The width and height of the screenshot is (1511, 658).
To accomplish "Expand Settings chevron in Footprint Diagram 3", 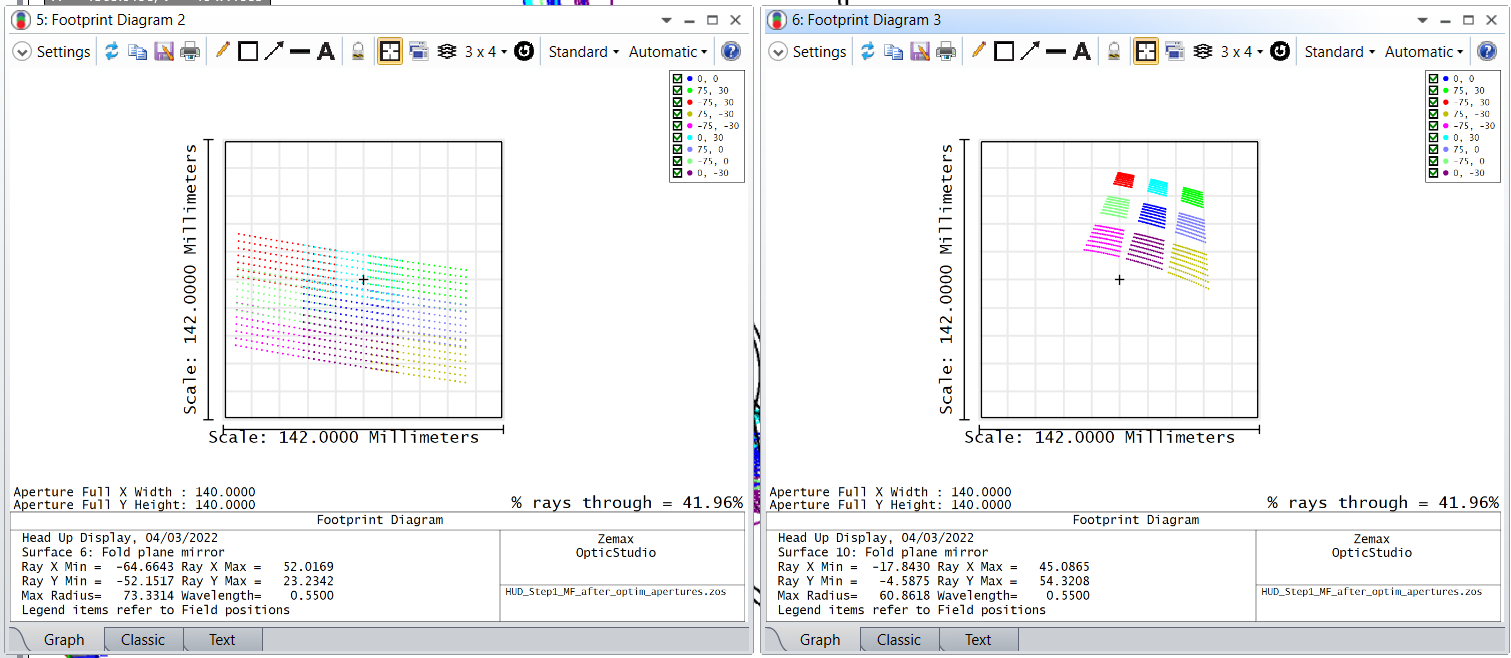I will pyautogui.click(x=778, y=52).
